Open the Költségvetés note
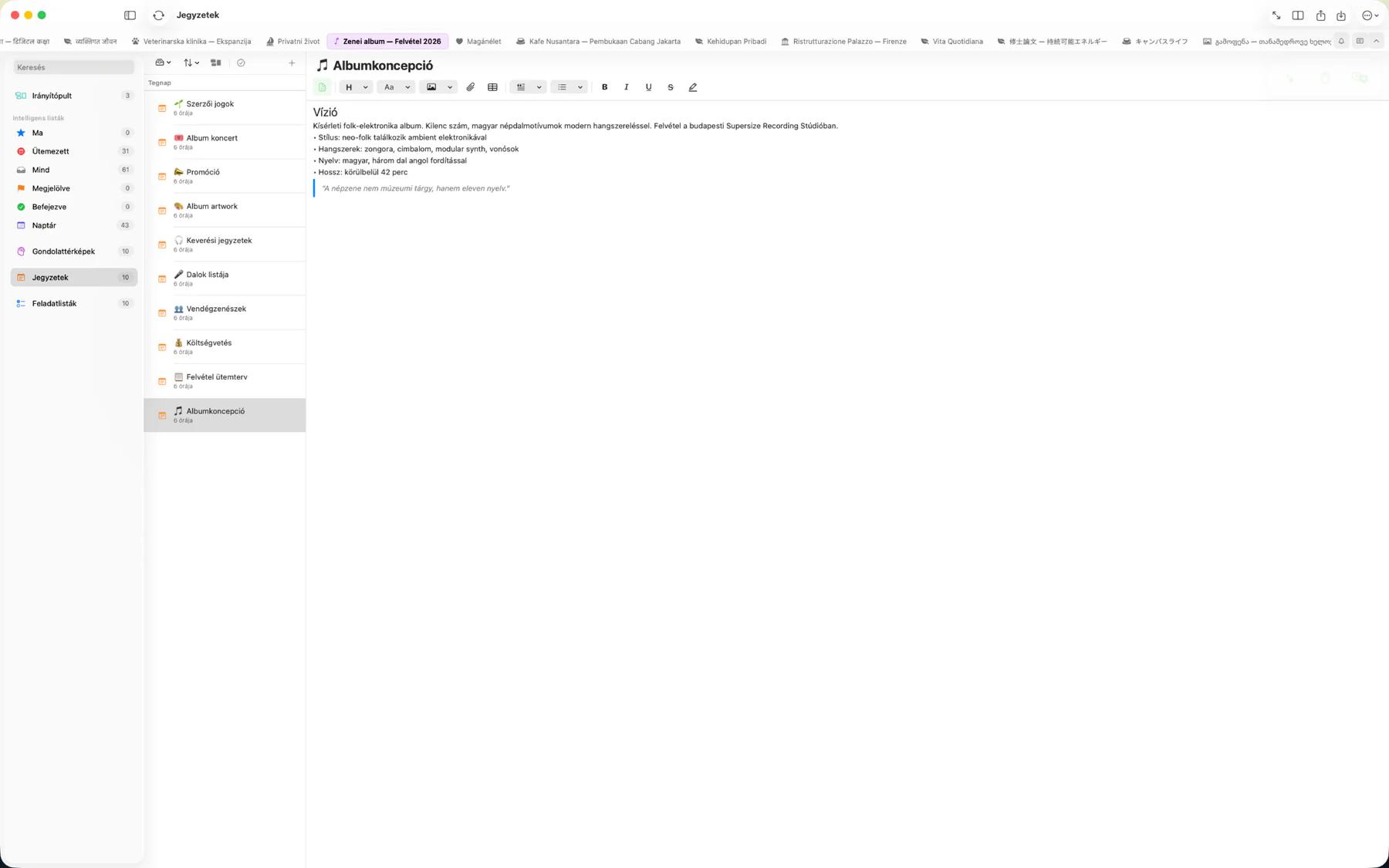The height and width of the screenshot is (868, 1389). pos(225,346)
